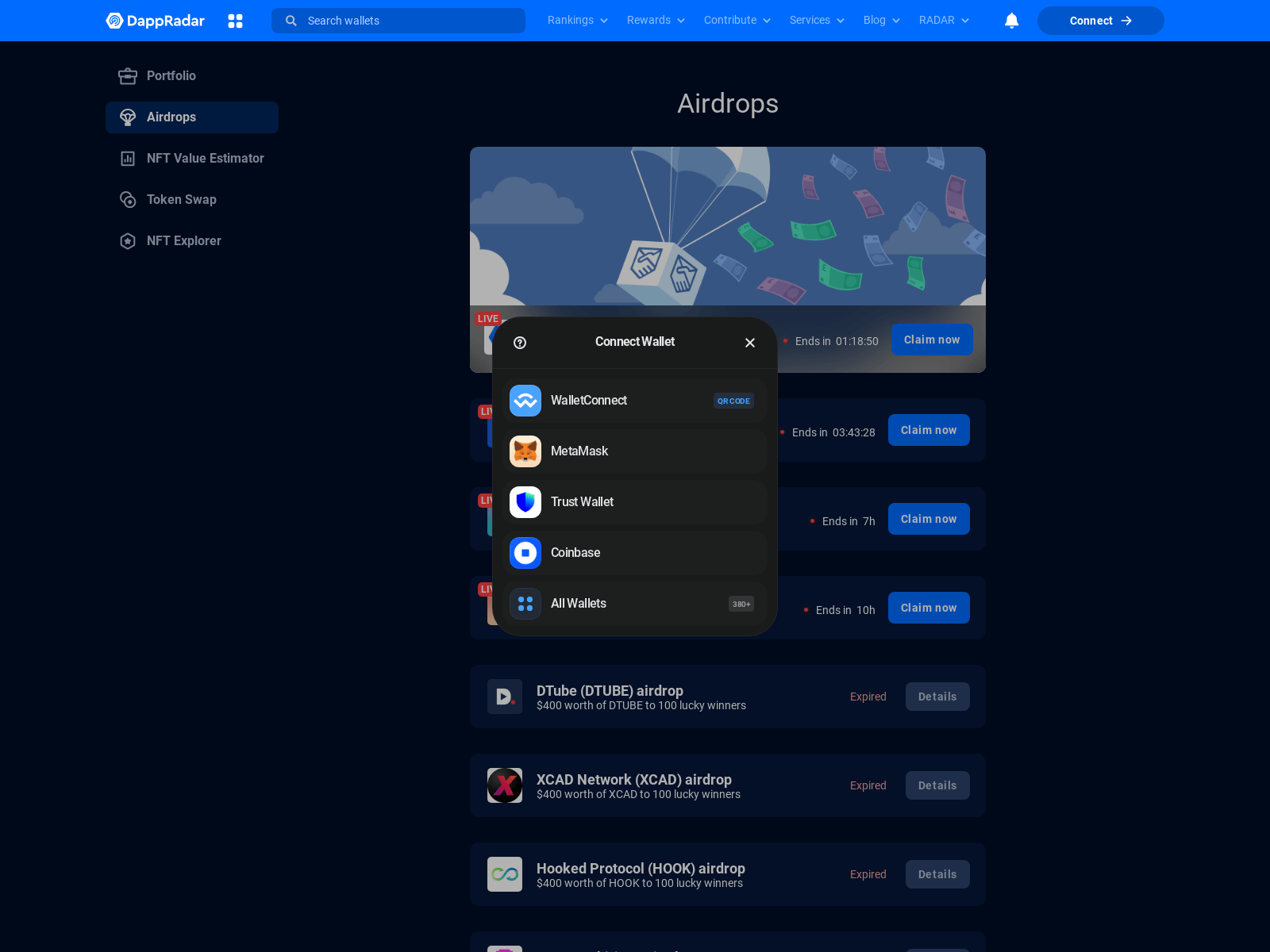
Task: Open the NFT Value Estimator icon
Action: coord(128,158)
